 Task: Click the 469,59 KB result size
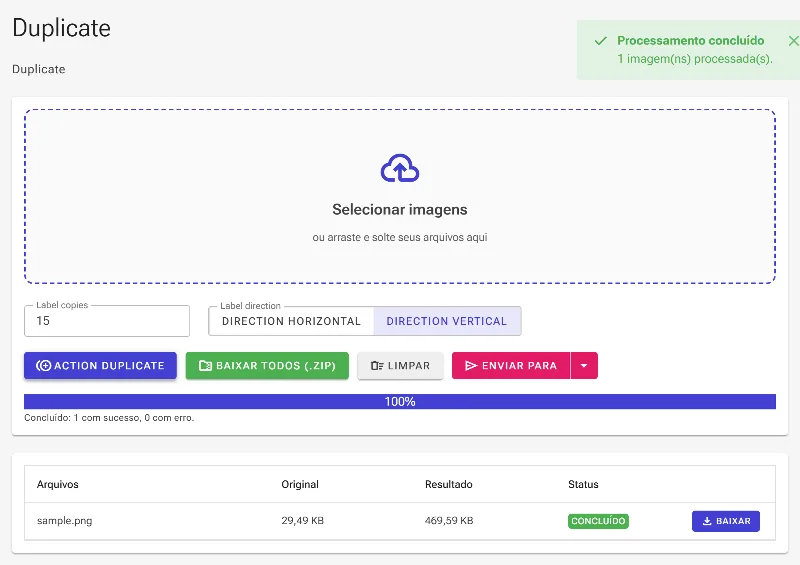[x=449, y=521]
